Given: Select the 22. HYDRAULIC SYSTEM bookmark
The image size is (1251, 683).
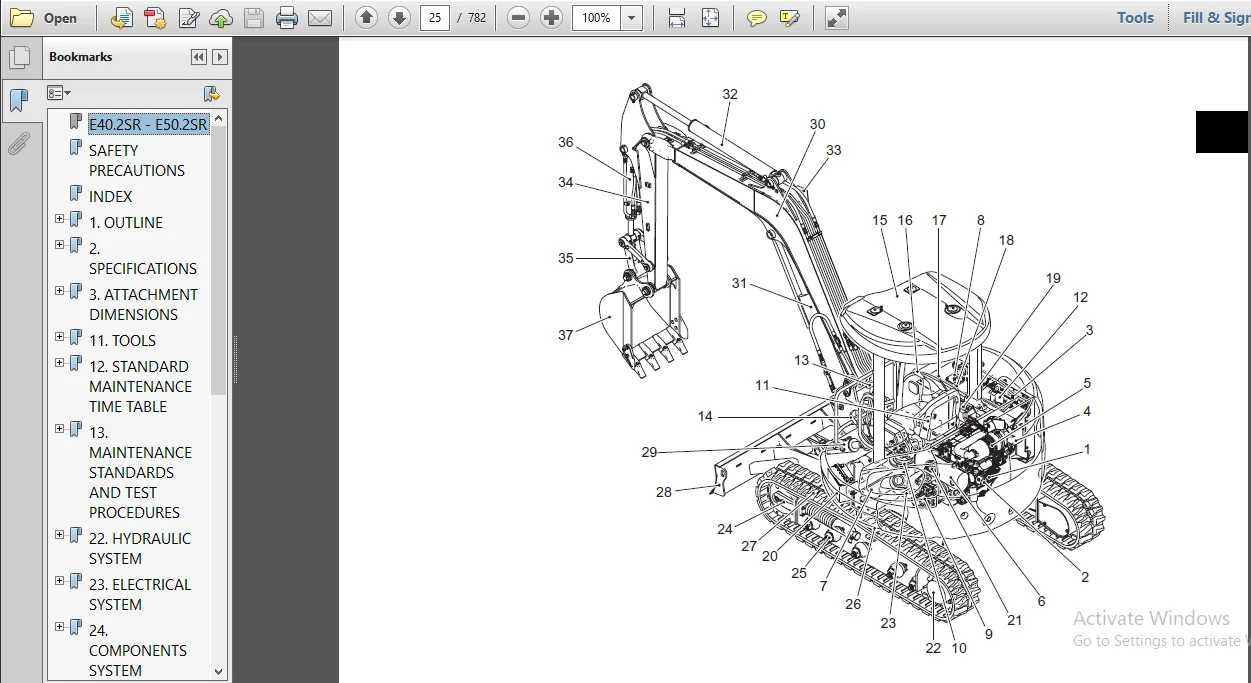Looking at the screenshot, I should point(139,548).
